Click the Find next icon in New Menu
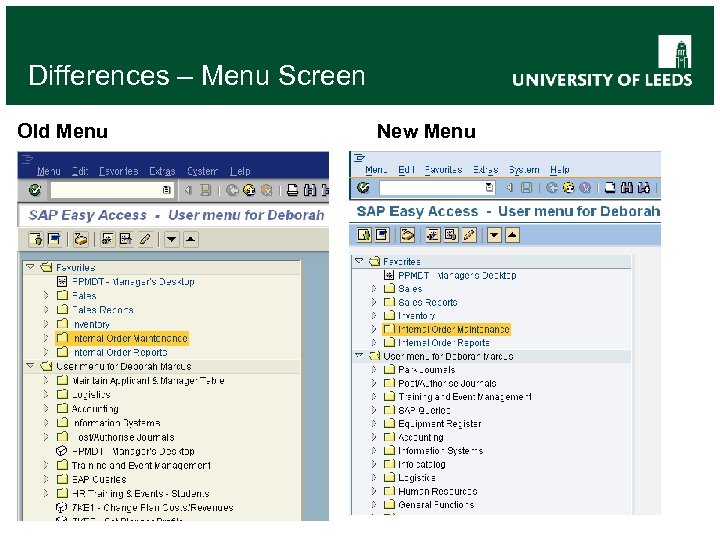Screen dimensions: 720x540 click(x=644, y=187)
